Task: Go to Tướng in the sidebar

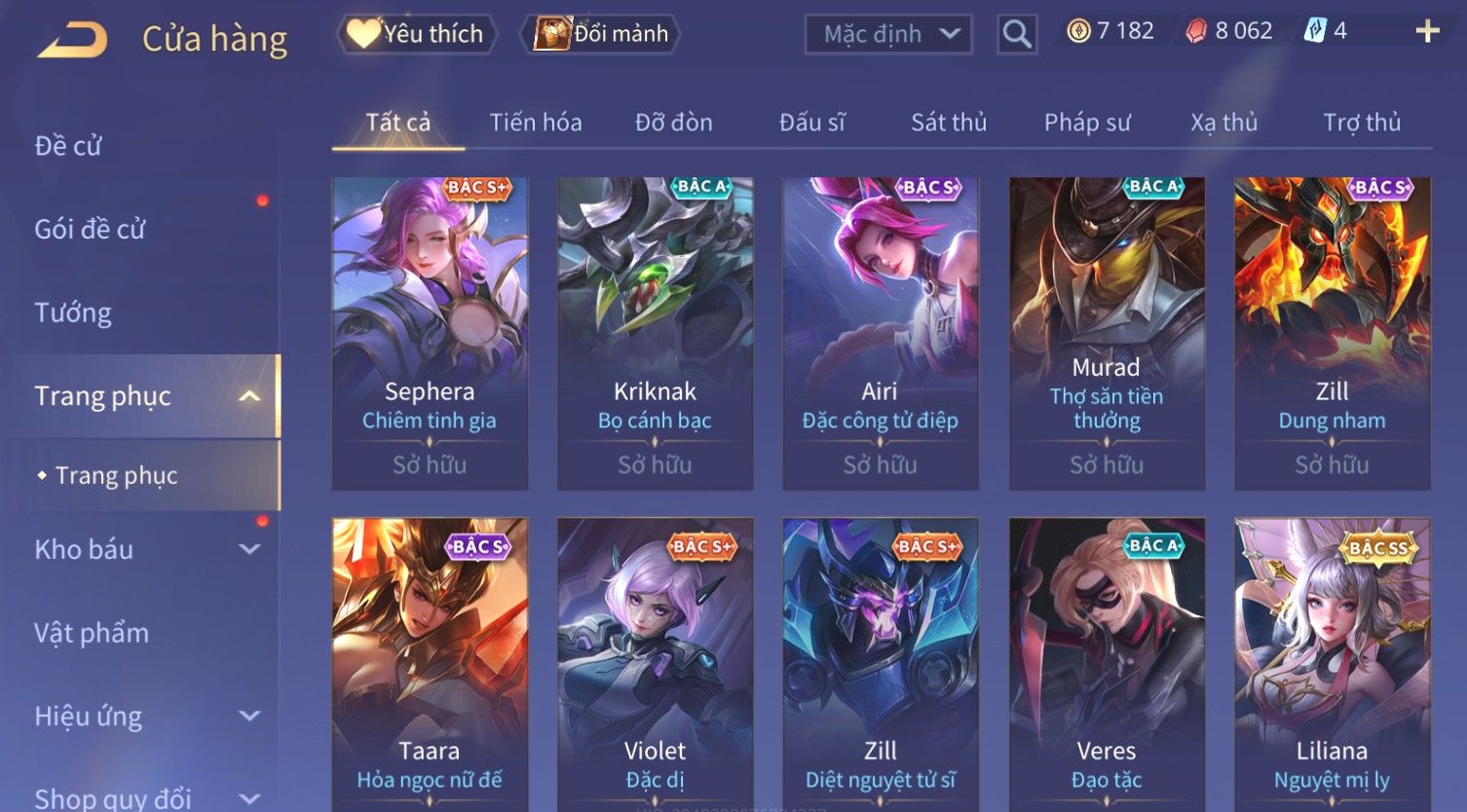Action: point(73,313)
